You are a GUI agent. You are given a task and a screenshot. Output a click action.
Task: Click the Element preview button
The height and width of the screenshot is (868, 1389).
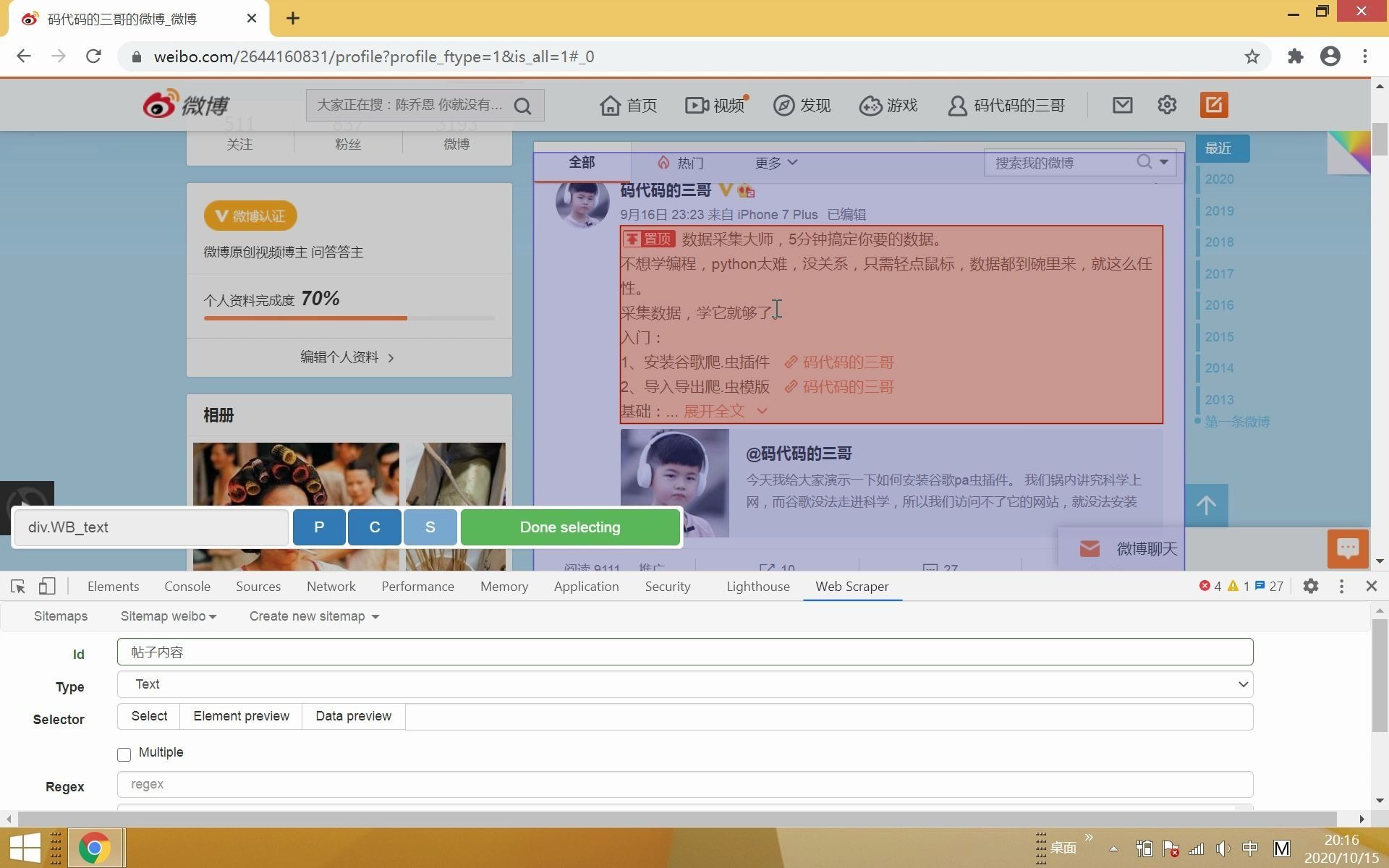click(x=241, y=716)
